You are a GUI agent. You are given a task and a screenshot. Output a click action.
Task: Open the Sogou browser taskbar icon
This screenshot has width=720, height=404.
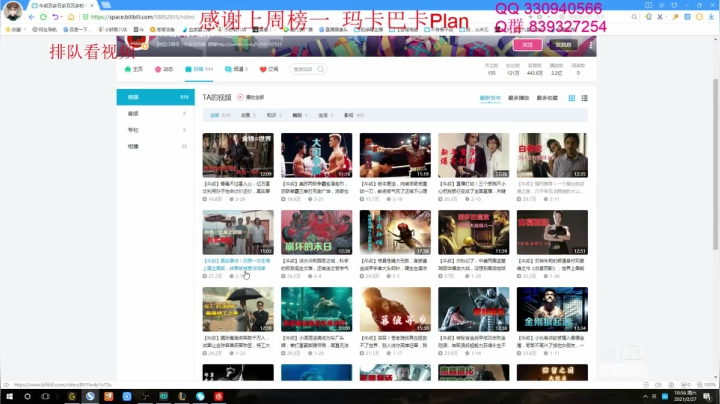tap(90, 396)
